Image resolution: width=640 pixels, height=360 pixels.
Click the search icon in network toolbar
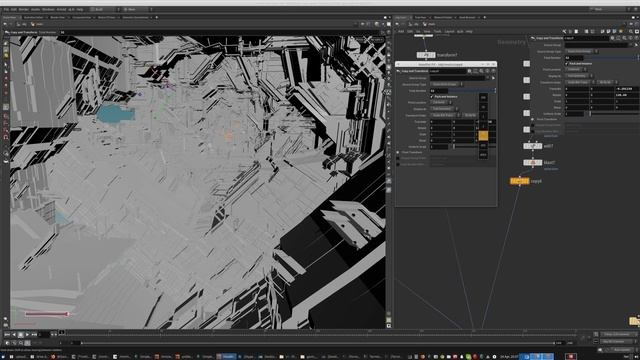[x=631, y=31]
